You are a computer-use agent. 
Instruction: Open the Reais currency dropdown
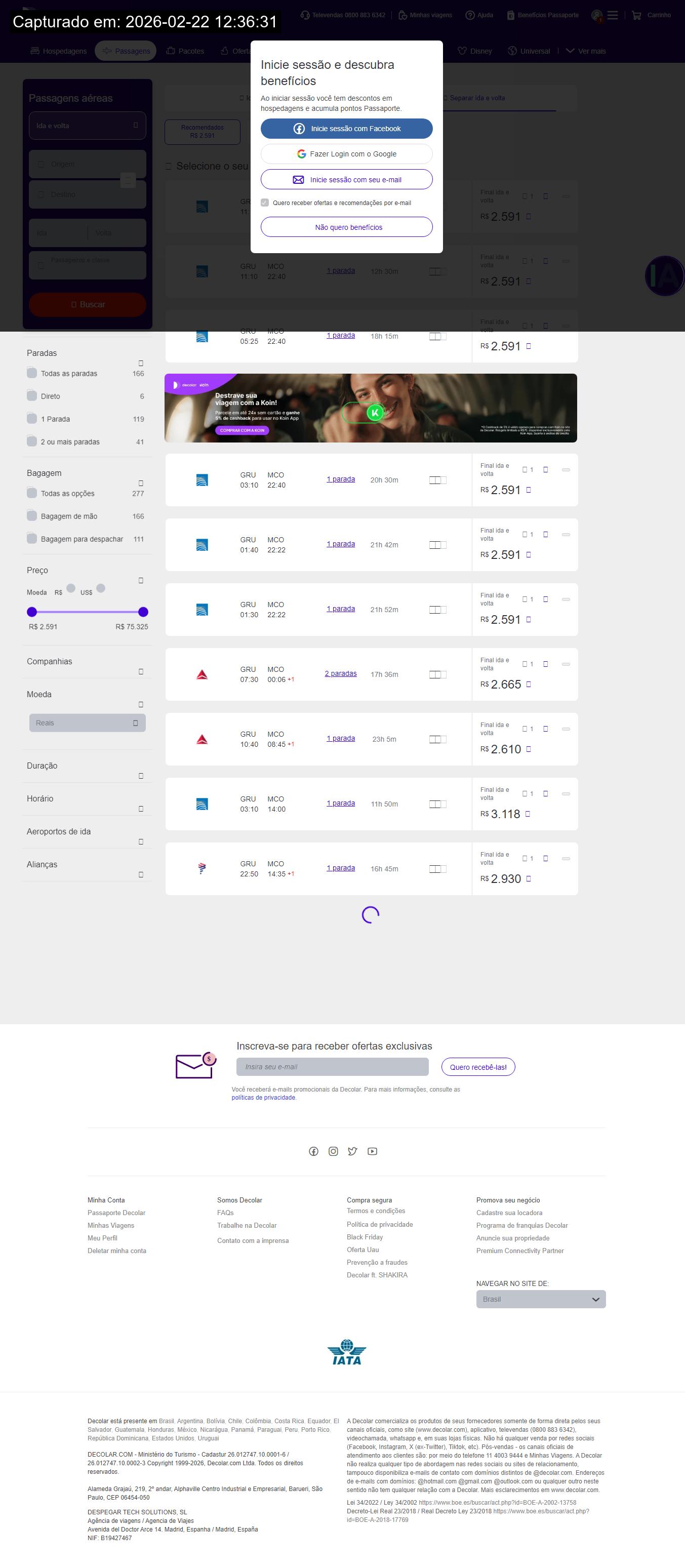pos(87,722)
